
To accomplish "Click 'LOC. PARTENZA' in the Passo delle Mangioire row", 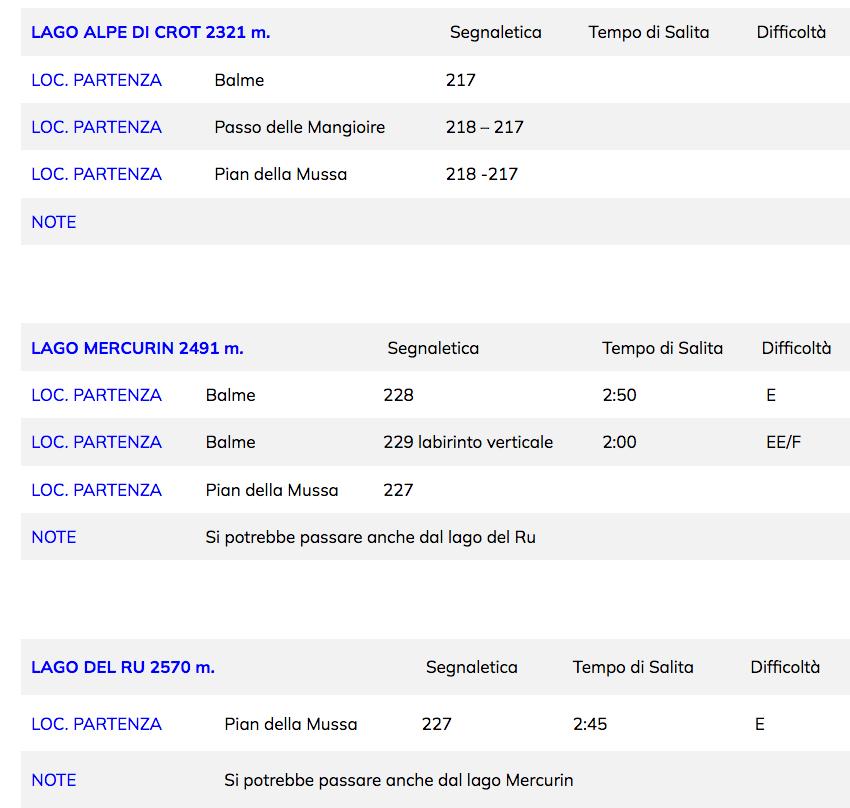I will point(96,127).
